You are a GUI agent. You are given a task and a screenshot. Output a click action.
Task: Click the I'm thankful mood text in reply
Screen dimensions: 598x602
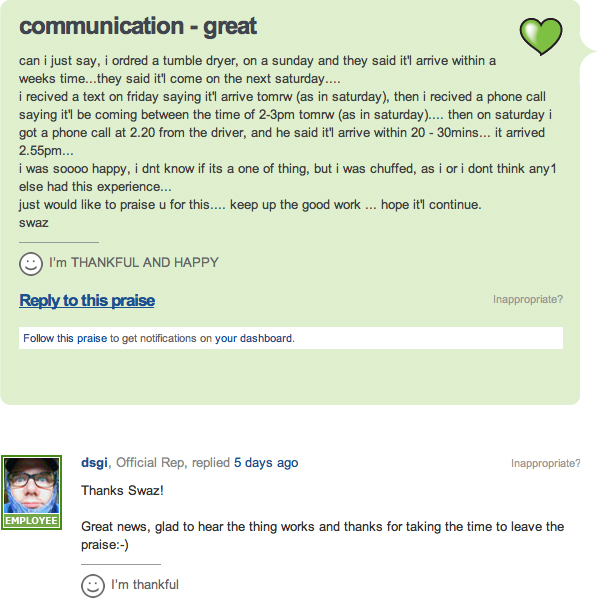click(145, 584)
